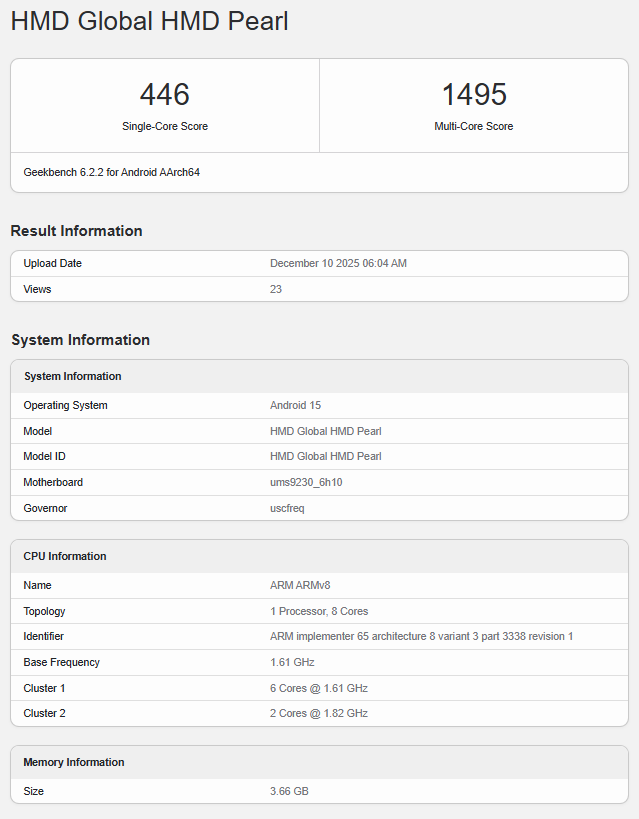Click the Single-Core Score label

[x=165, y=127]
